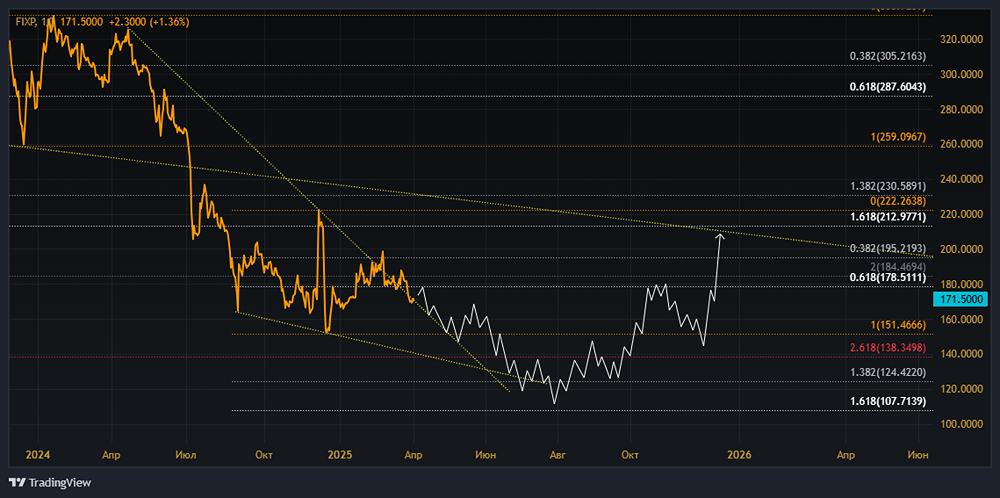Image resolution: width=1000 pixels, height=498 pixels.
Task: Click the FIXP symbol name label
Action: tap(27, 20)
